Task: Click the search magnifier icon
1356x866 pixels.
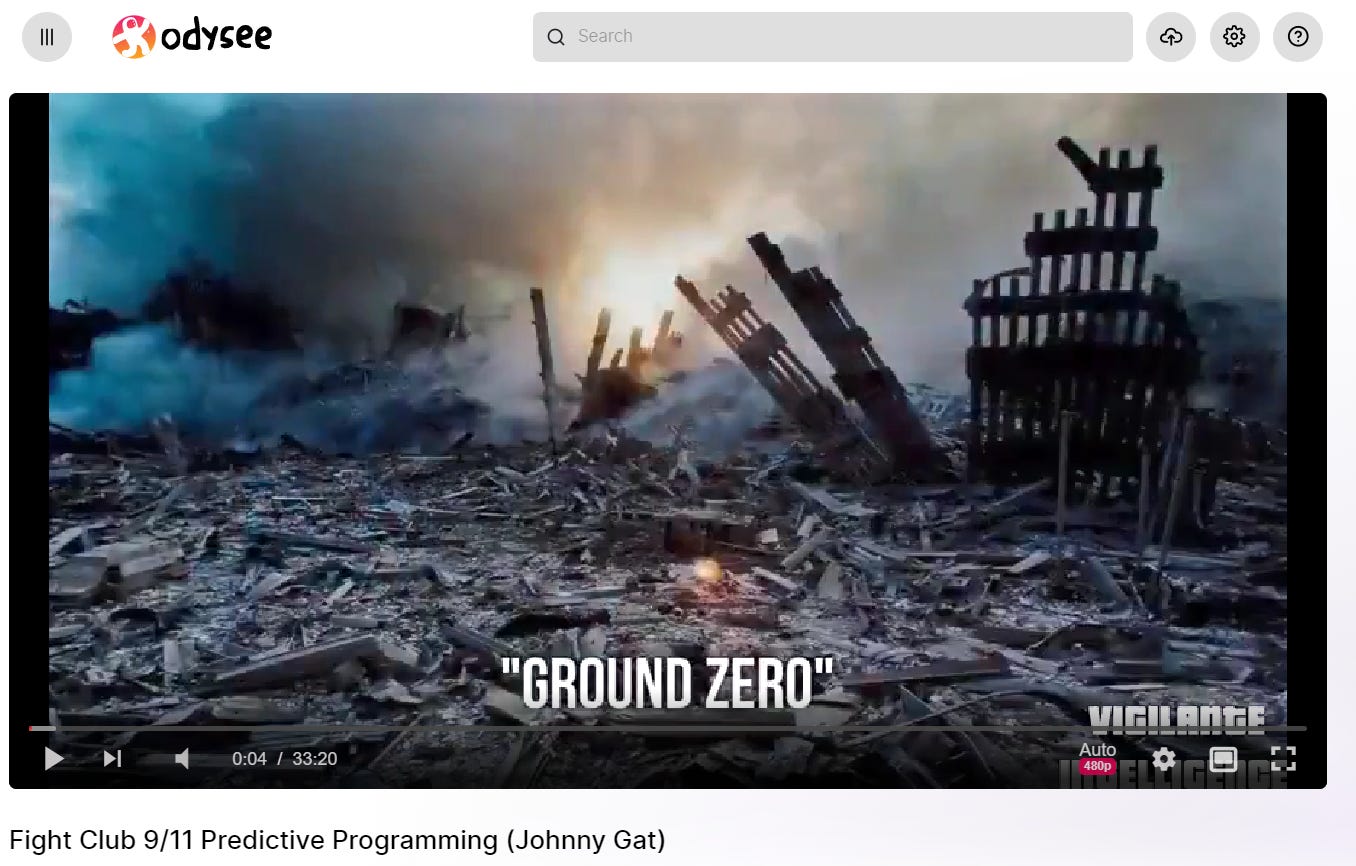Action: (x=556, y=37)
